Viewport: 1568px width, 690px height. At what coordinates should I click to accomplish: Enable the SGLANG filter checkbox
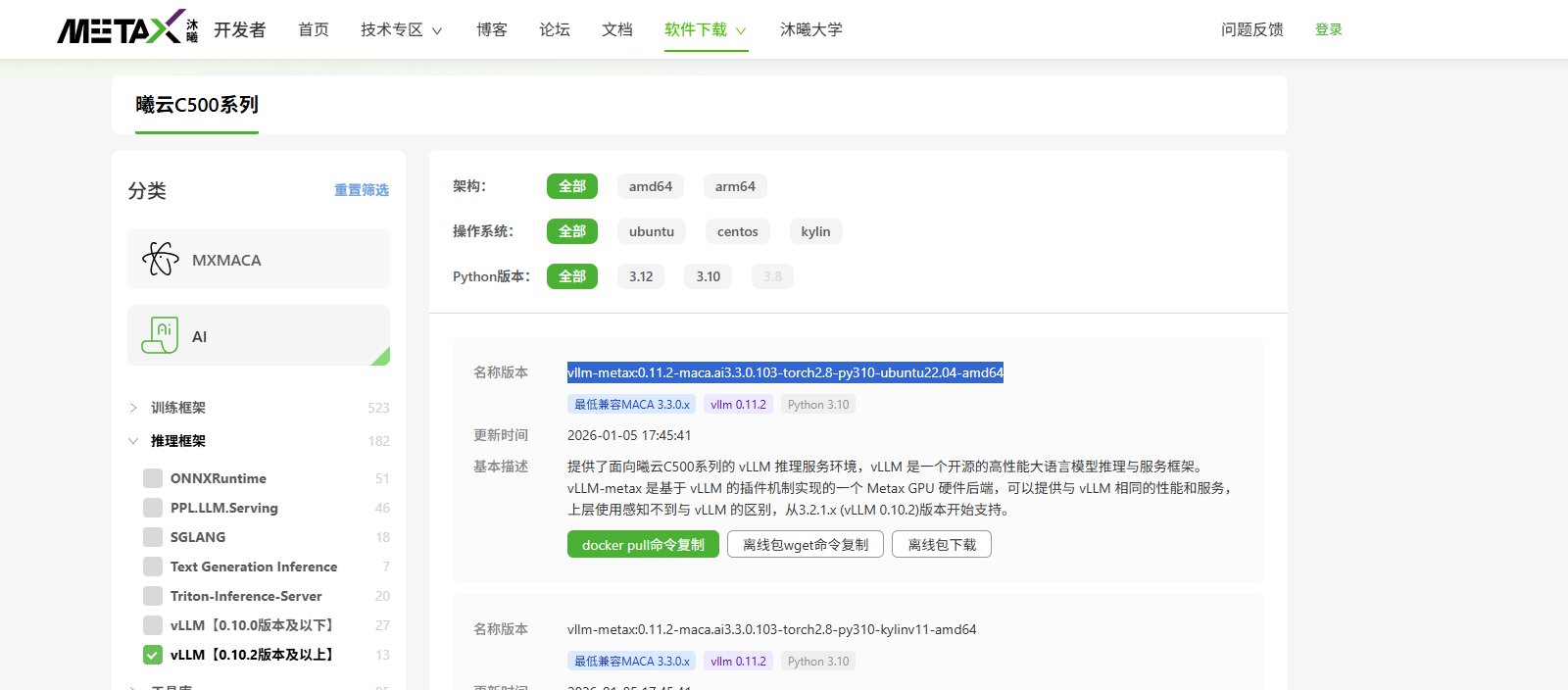click(153, 537)
